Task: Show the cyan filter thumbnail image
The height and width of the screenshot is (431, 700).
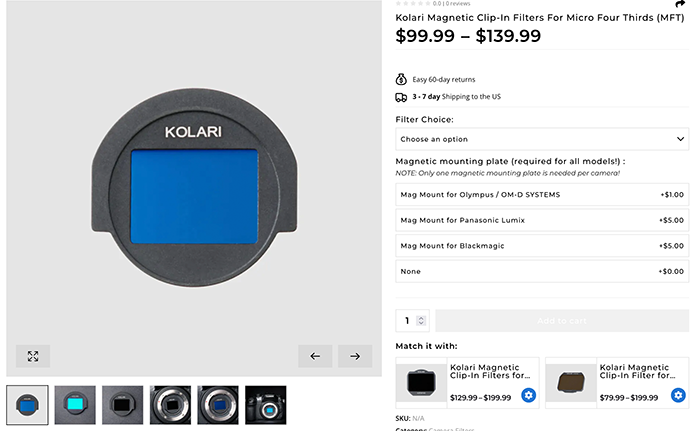Action: tap(75, 405)
